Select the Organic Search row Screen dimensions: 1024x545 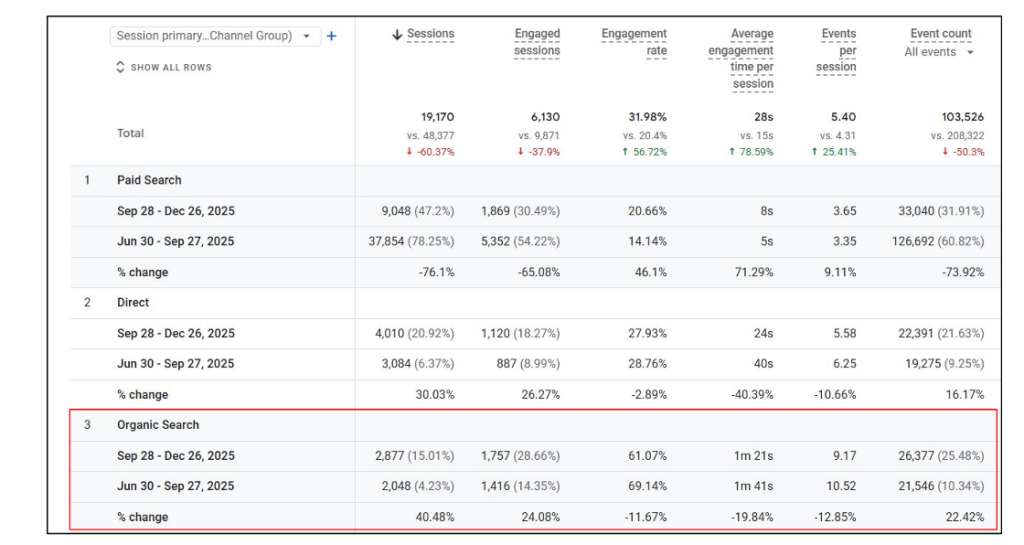point(158,425)
